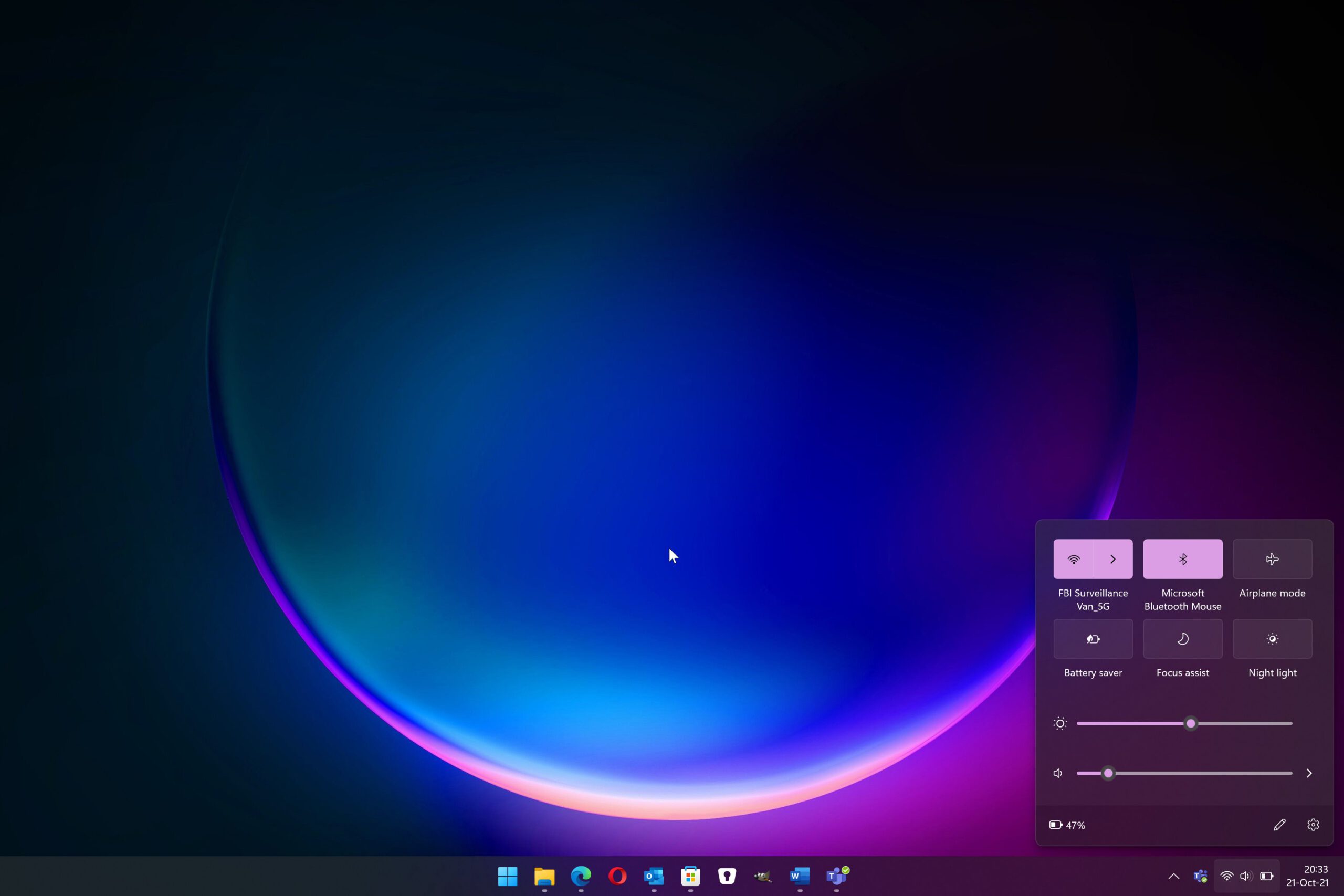Open Settings with the gear icon
Viewport: 1344px width, 896px height.
pyautogui.click(x=1313, y=825)
